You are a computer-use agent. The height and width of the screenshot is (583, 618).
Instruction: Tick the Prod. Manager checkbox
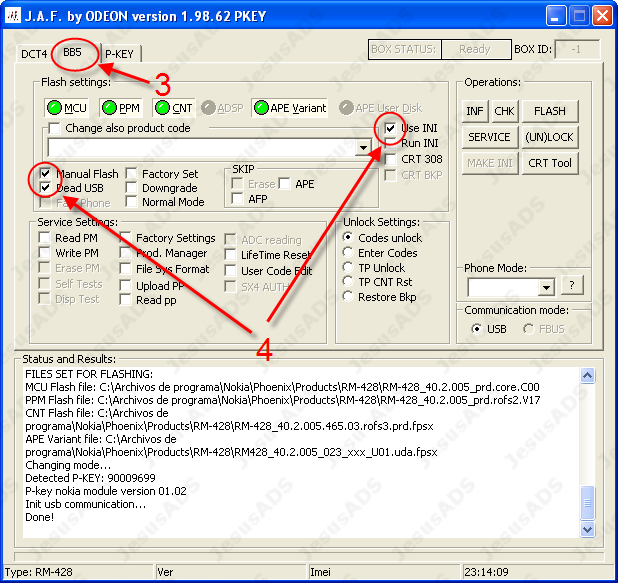coord(125,253)
